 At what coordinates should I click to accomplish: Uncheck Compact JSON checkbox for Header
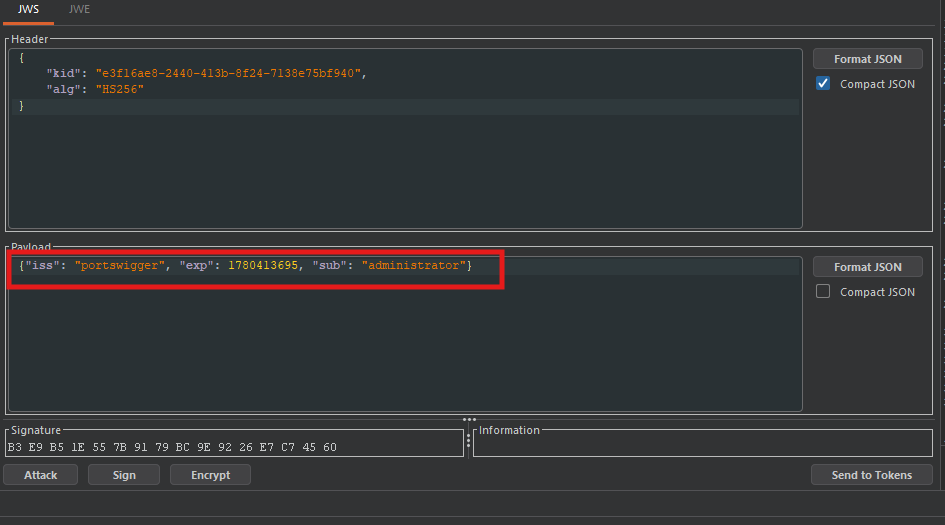click(823, 83)
